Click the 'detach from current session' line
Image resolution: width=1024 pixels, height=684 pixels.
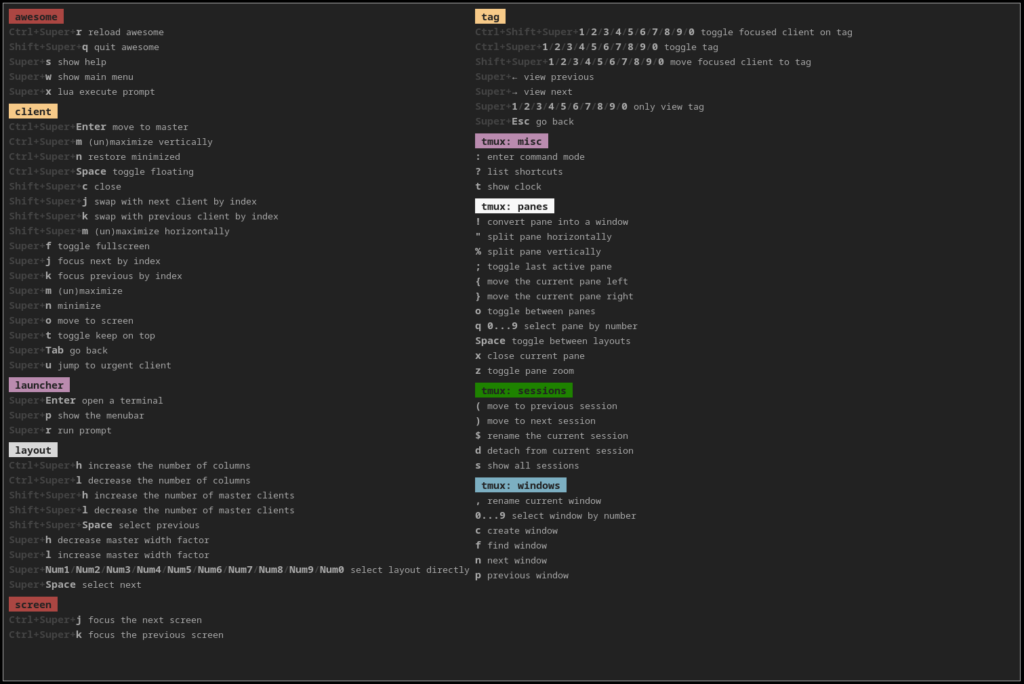[560, 450]
